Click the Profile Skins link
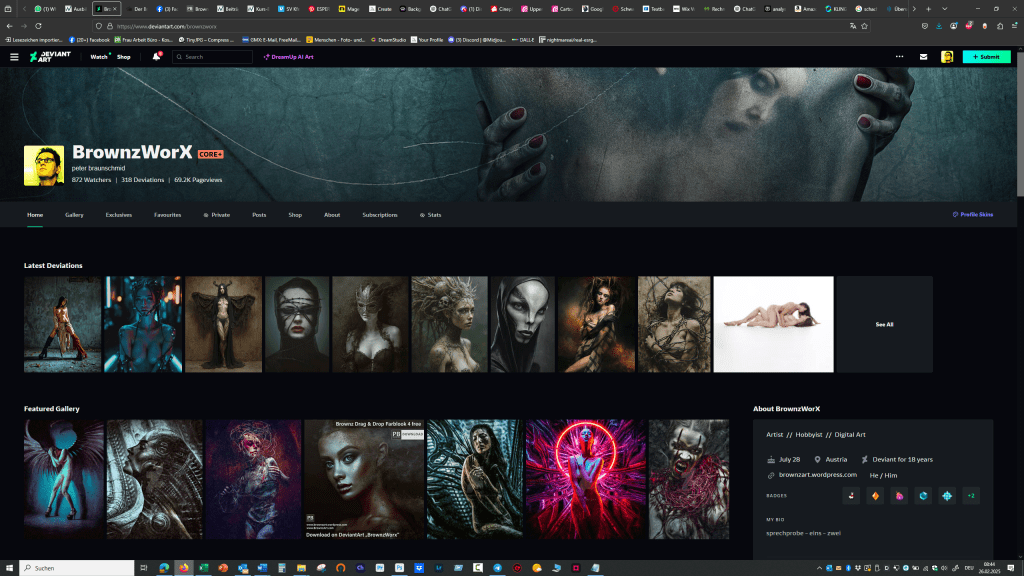 (973, 215)
